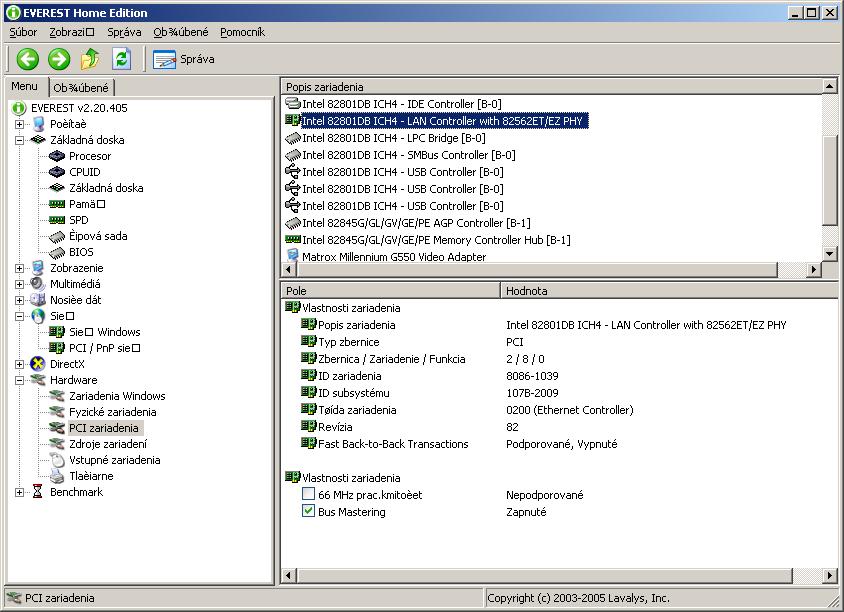Expand the Zobrazenie tree node
The image size is (844, 612).
click(20, 268)
